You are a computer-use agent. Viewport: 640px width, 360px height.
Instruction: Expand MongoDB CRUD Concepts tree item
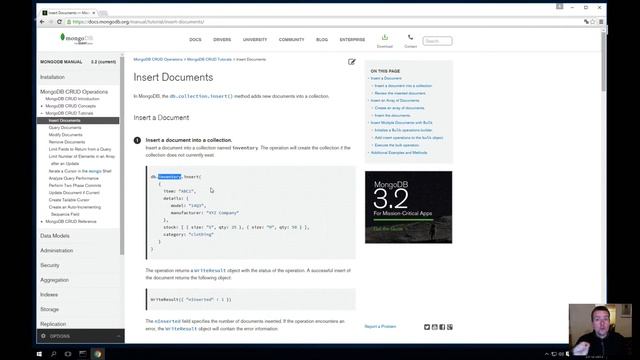pos(42,106)
